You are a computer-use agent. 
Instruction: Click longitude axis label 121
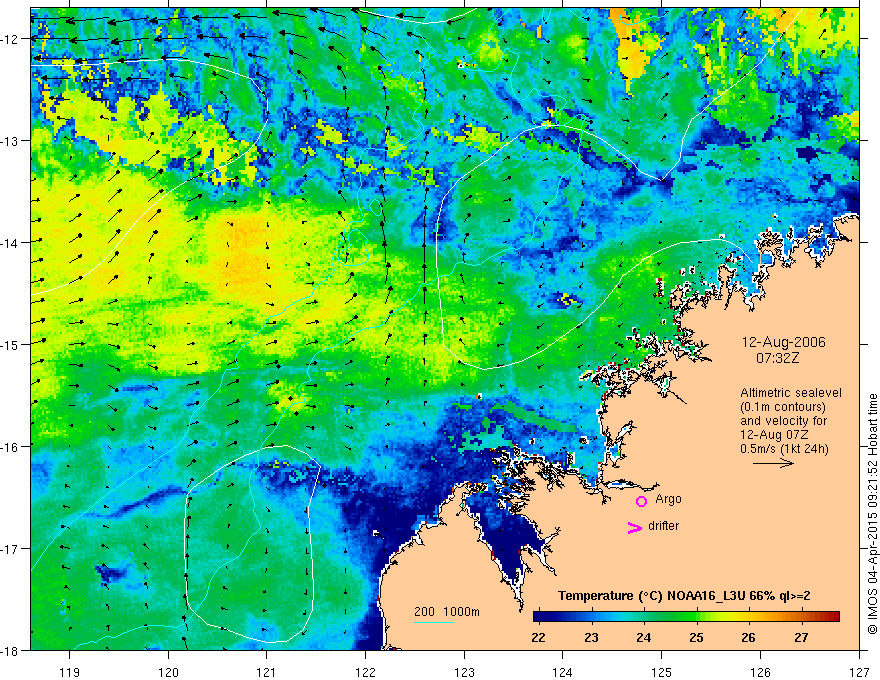coord(267,672)
